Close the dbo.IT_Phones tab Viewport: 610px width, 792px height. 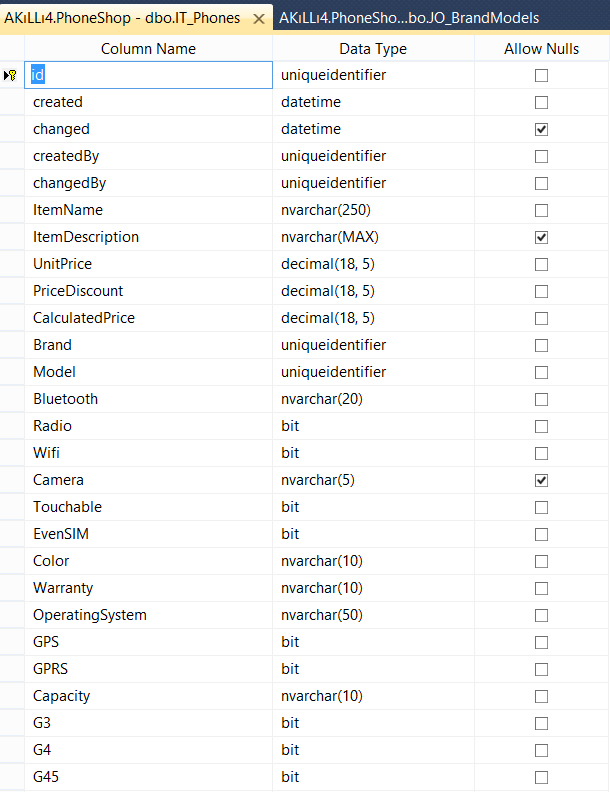pyautogui.click(x=259, y=19)
